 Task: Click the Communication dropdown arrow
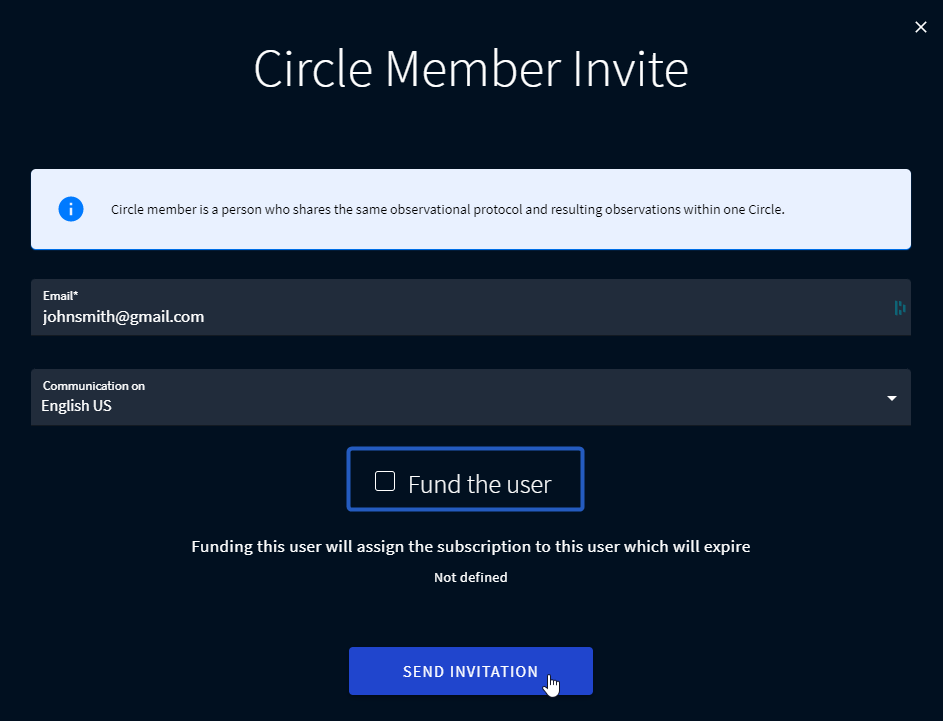tap(891, 398)
